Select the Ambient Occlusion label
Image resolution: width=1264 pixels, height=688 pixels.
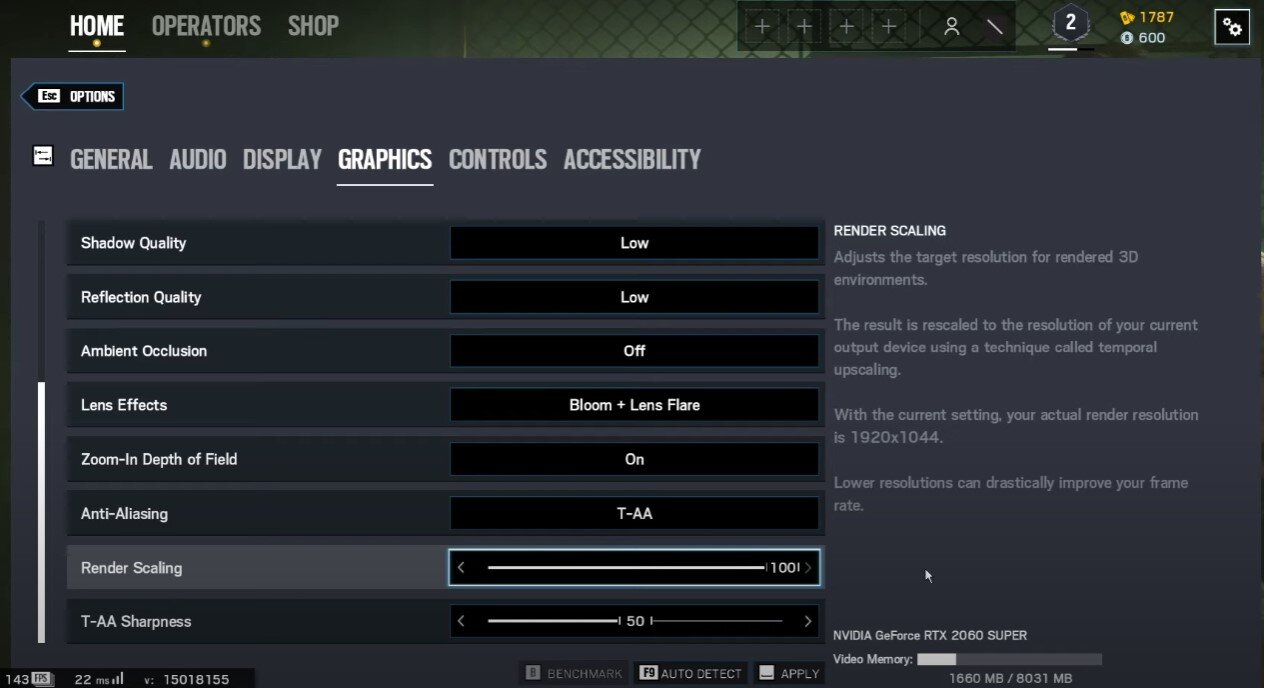pos(144,351)
